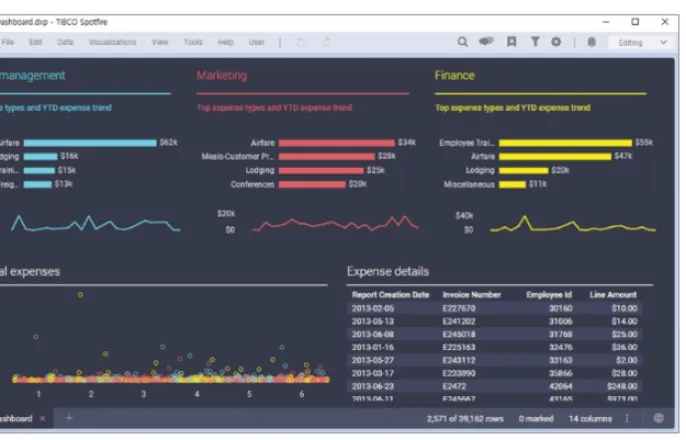Click the notifications bell icon
Viewport: 686px width, 440px height.
[x=592, y=42]
